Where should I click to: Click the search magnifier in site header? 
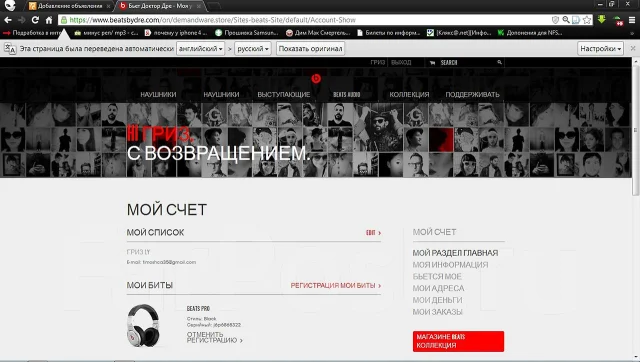[499, 62]
